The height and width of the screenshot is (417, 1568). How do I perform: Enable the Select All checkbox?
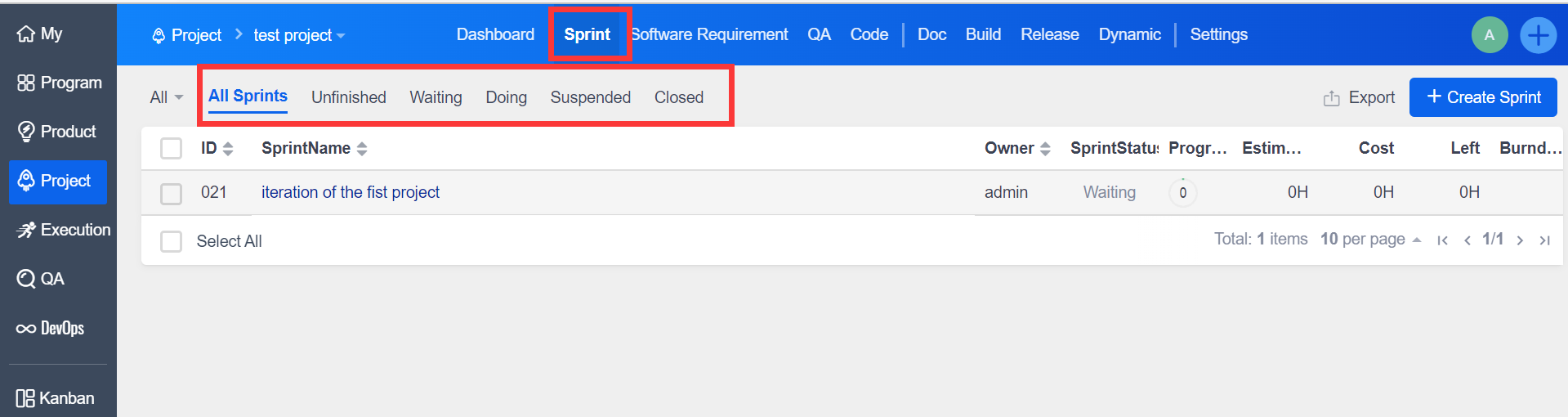coord(171,242)
